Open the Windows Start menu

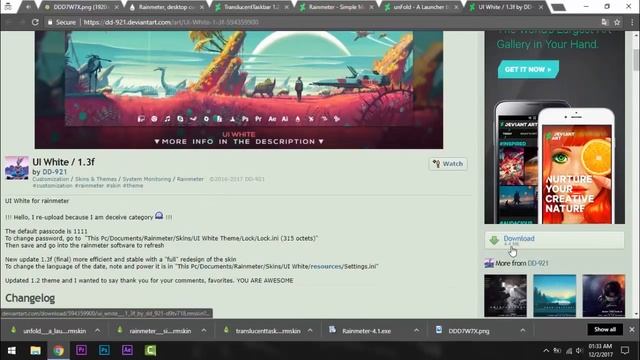pyautogui.click(x=12, y=351)
